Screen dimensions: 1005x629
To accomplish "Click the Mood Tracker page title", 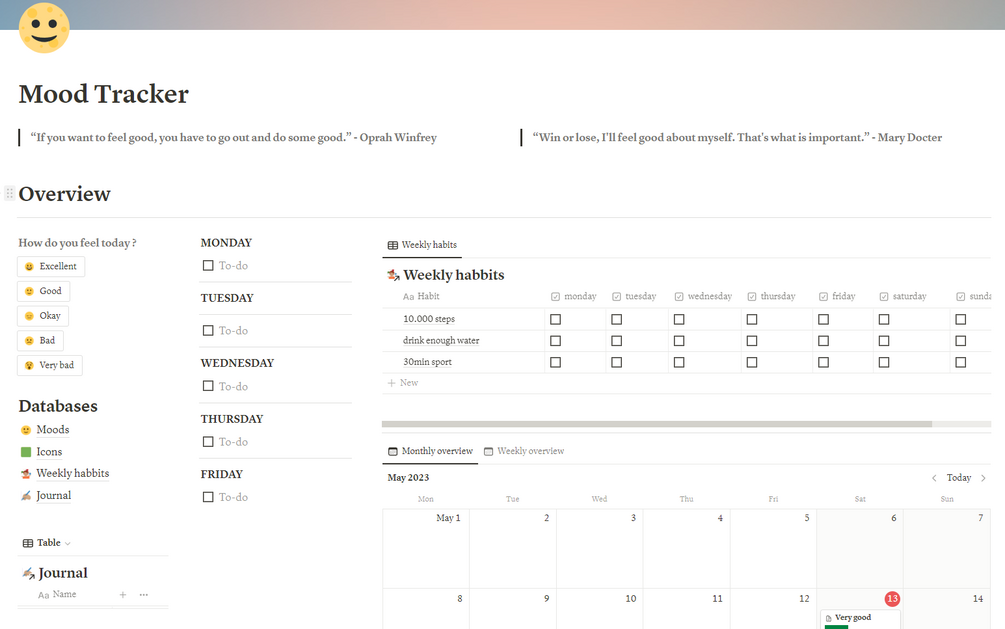I will (104, 94).
